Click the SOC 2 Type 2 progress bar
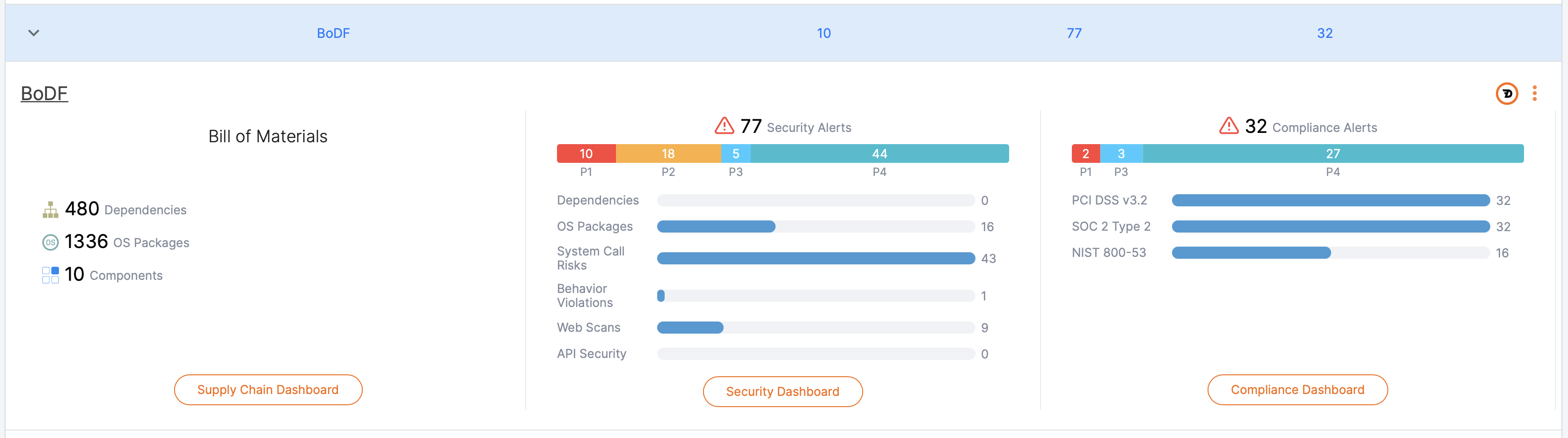 (1331, 226)
